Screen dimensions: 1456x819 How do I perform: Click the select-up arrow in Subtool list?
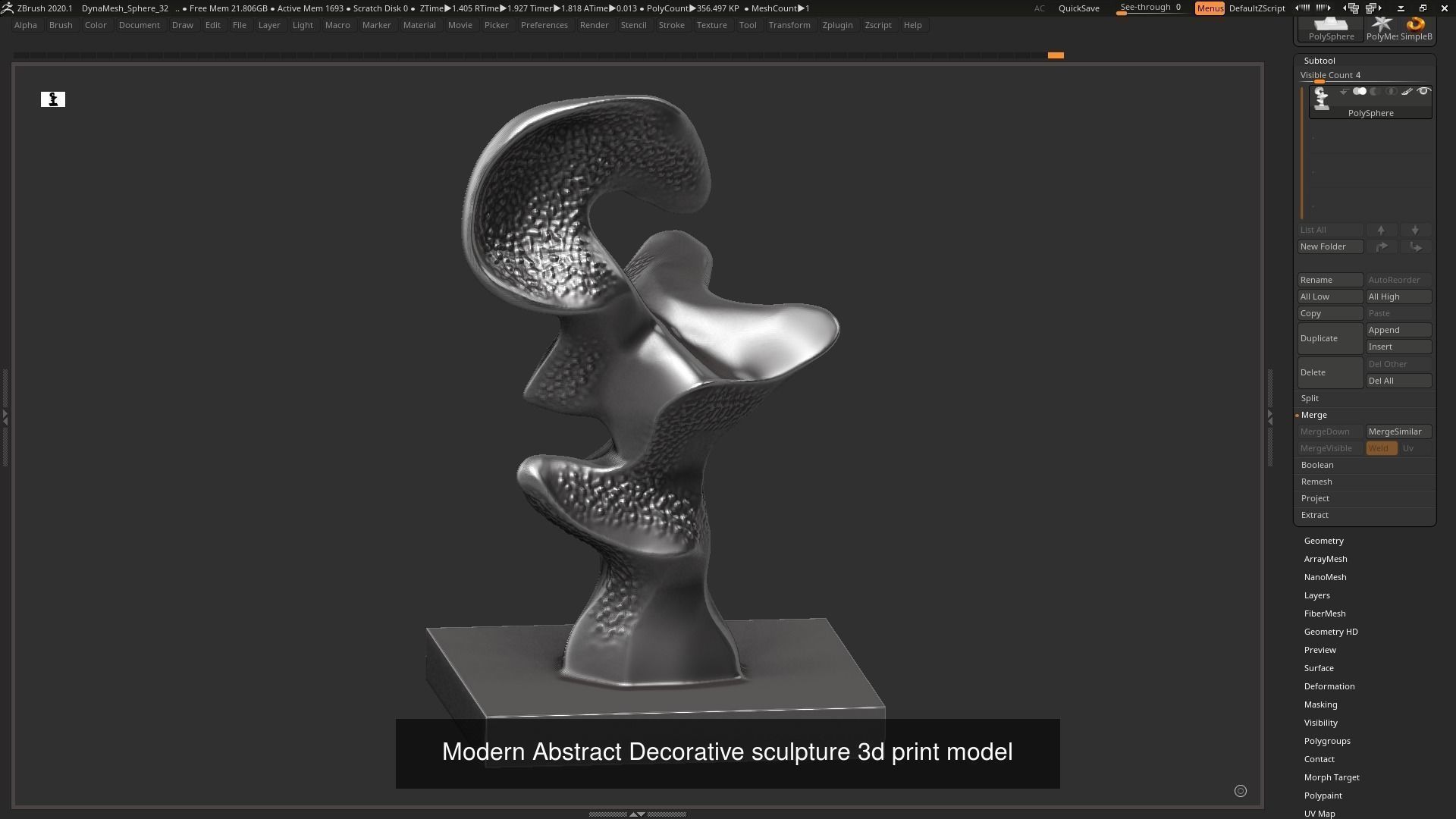point(1381,230)
